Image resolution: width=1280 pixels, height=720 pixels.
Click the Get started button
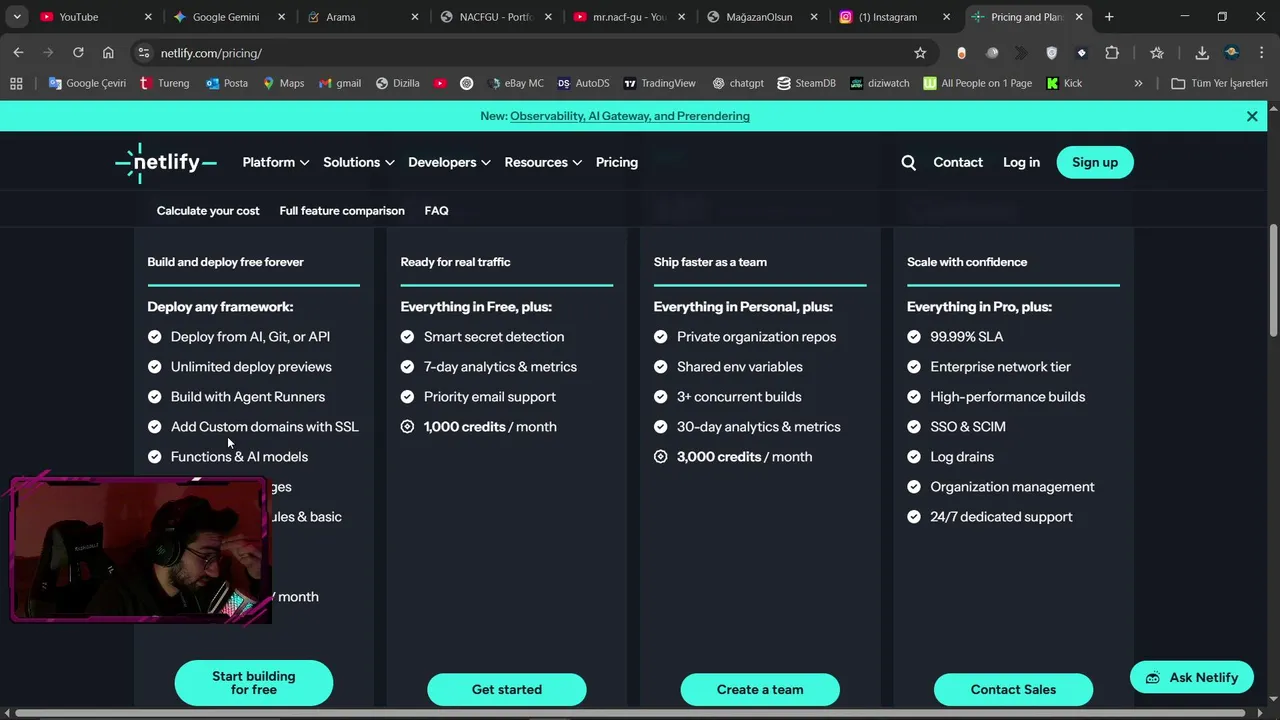coord(507,689)
